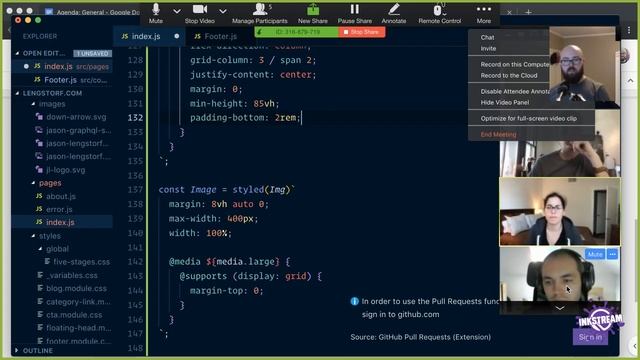Toggle Optimize for full-screen video clip
The height and width of the screenshot is (360, 640).
[529, 118]
